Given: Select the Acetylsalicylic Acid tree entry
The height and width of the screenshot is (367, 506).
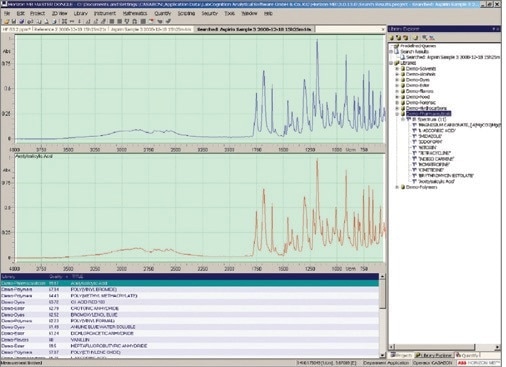Looking at the screenshot, I should tap(437, 182).
